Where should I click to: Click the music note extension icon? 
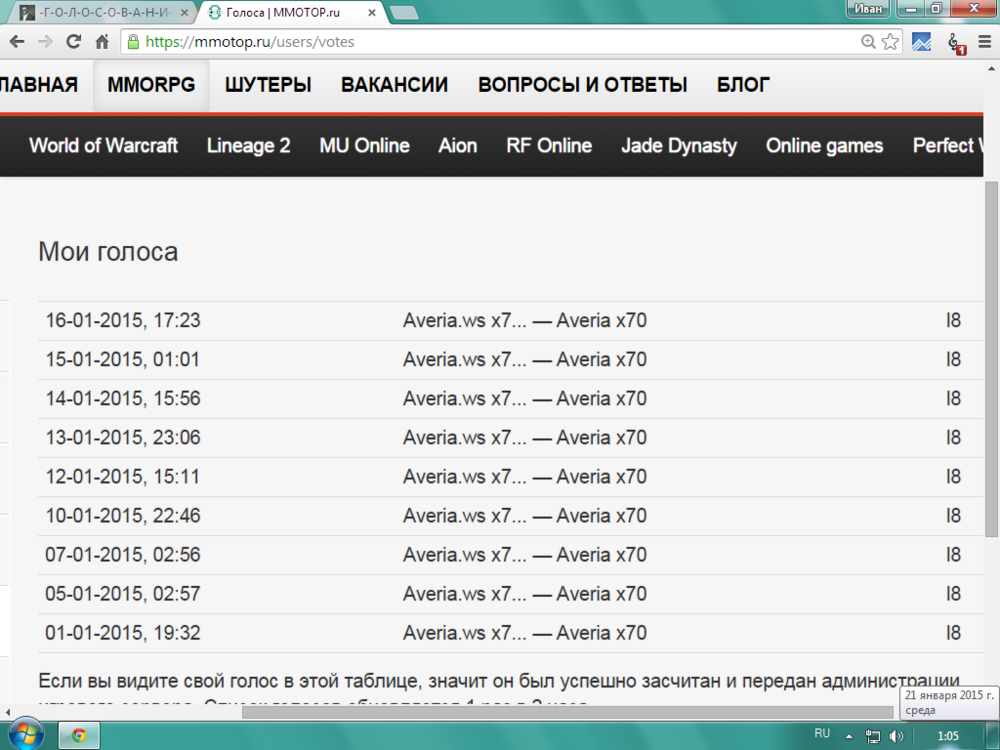[955, 42]
